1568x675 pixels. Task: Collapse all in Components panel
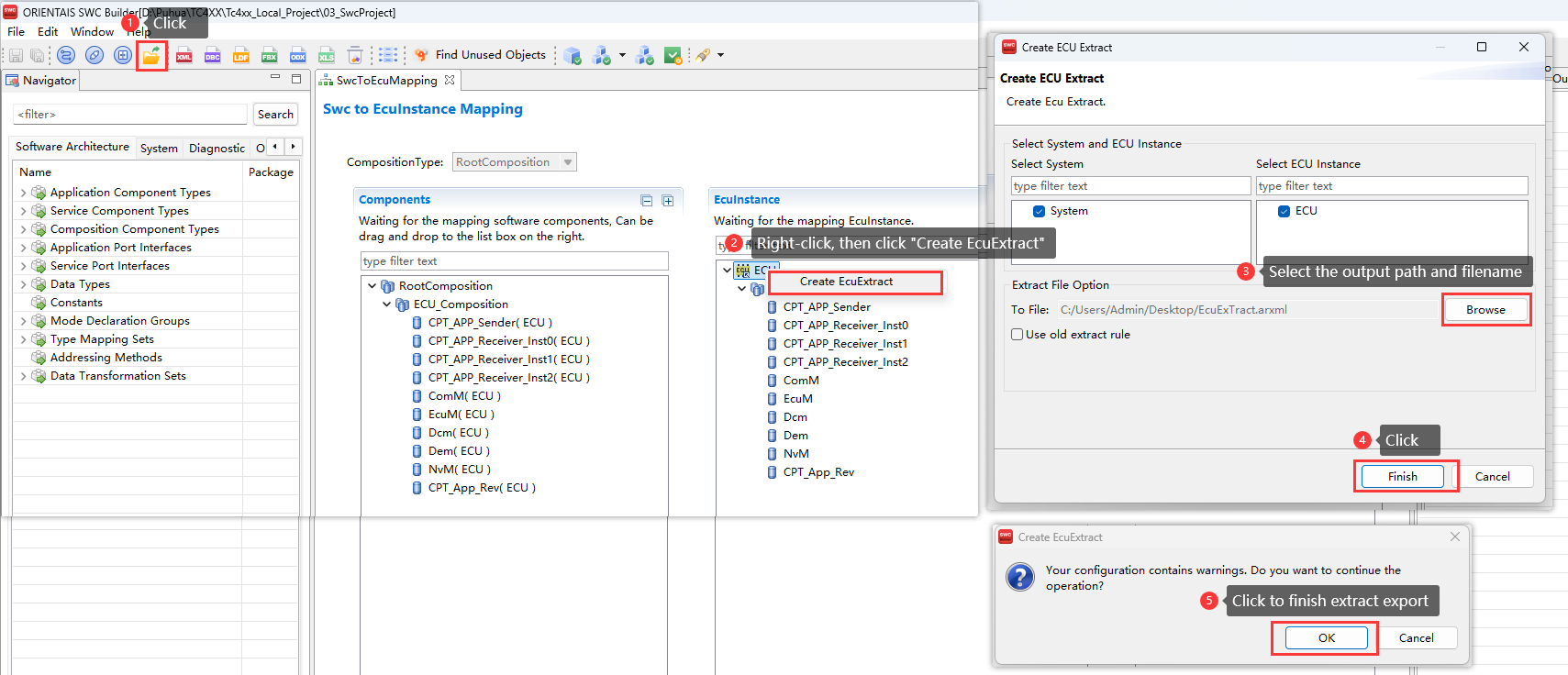[x=646, y=200]
